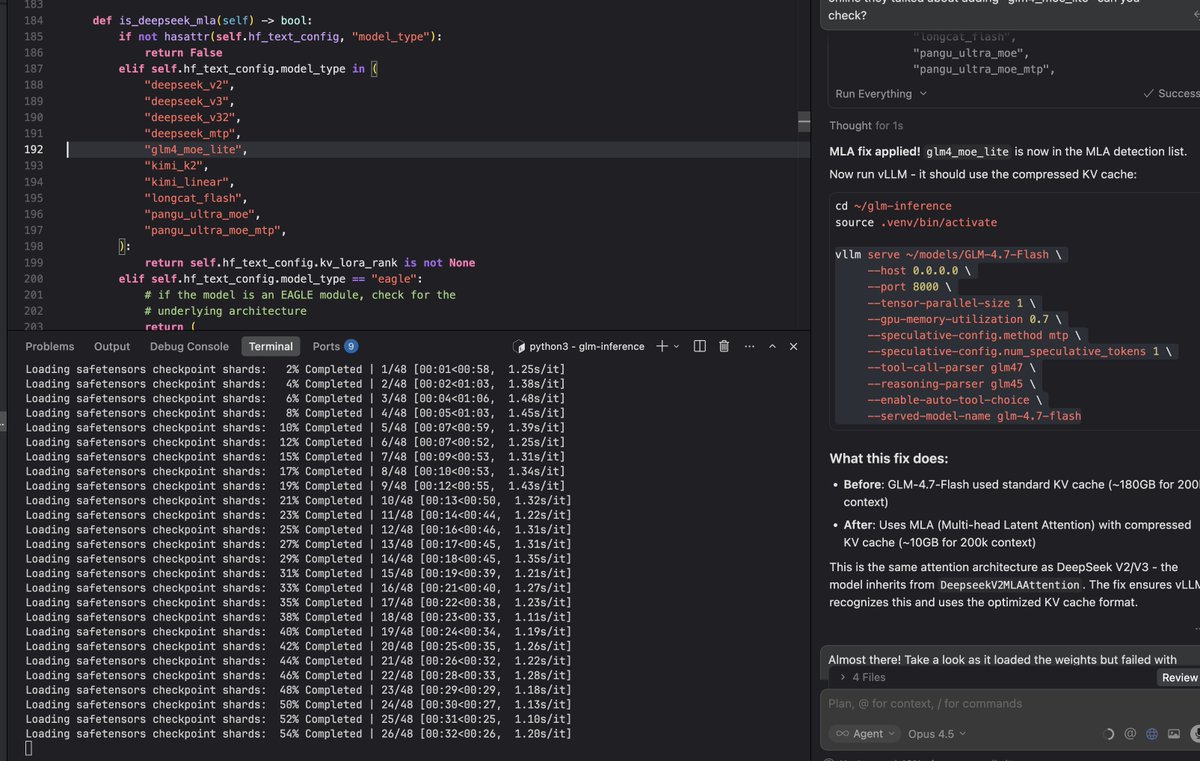Click the infinity Agent icon
This screenshot has width=1200, height=761.
842,733
